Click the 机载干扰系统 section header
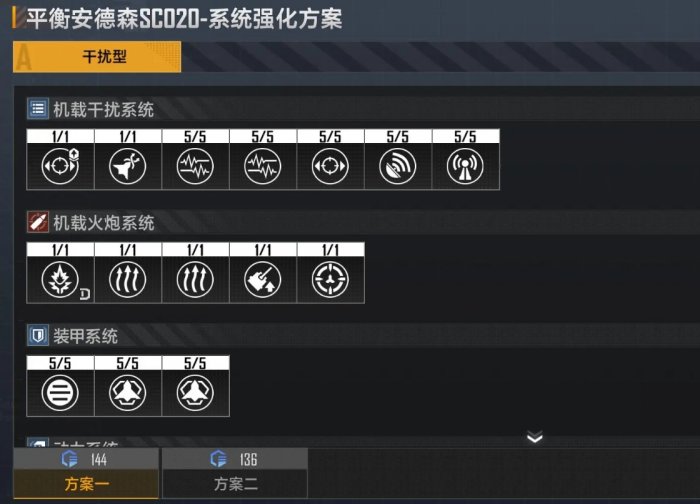Image resolution: width=700 pixels, height=504 pixels. [x=103, y=109]
